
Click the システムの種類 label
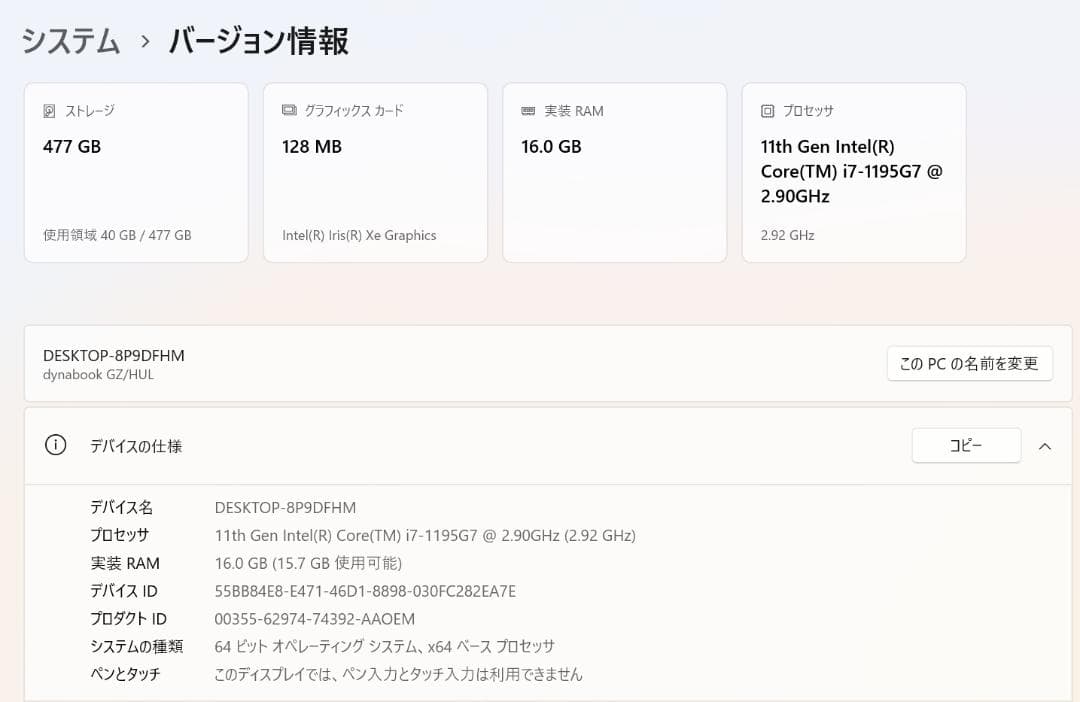point(136,646)
